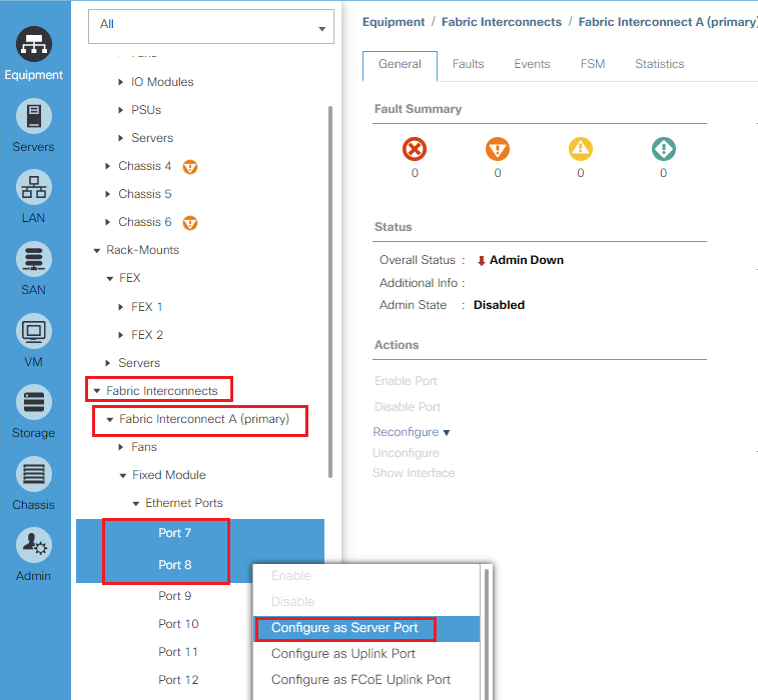Viewport: 758px width, 700px height.
Task: Open the Admin sidebar icon
Action: (34, 545)
